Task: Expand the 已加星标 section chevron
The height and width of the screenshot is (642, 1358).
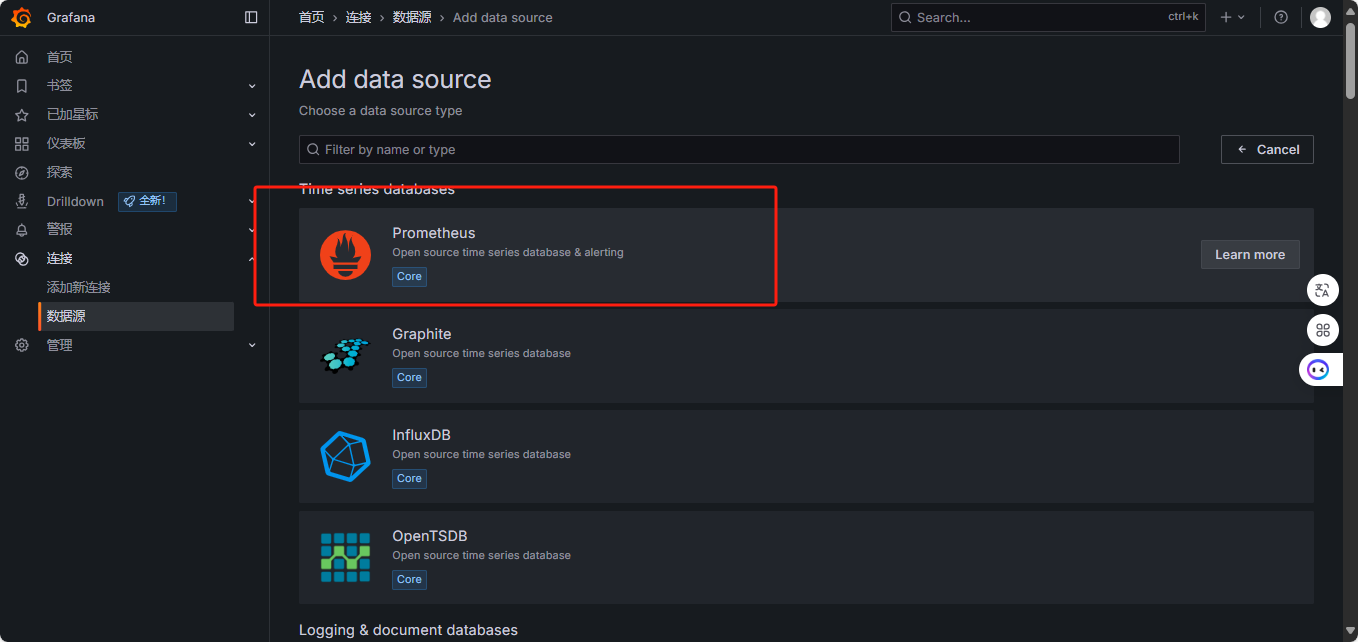Action: coord(252,115)
